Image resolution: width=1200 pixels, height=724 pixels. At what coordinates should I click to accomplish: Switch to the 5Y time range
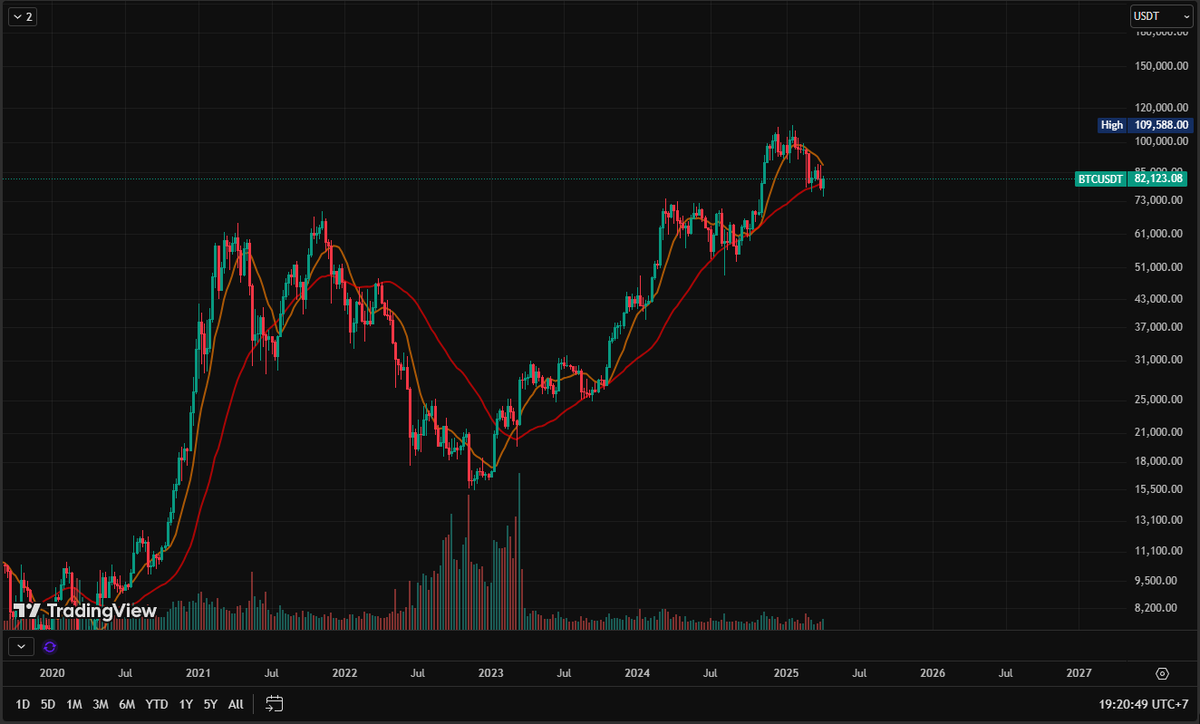pos(210,704)
